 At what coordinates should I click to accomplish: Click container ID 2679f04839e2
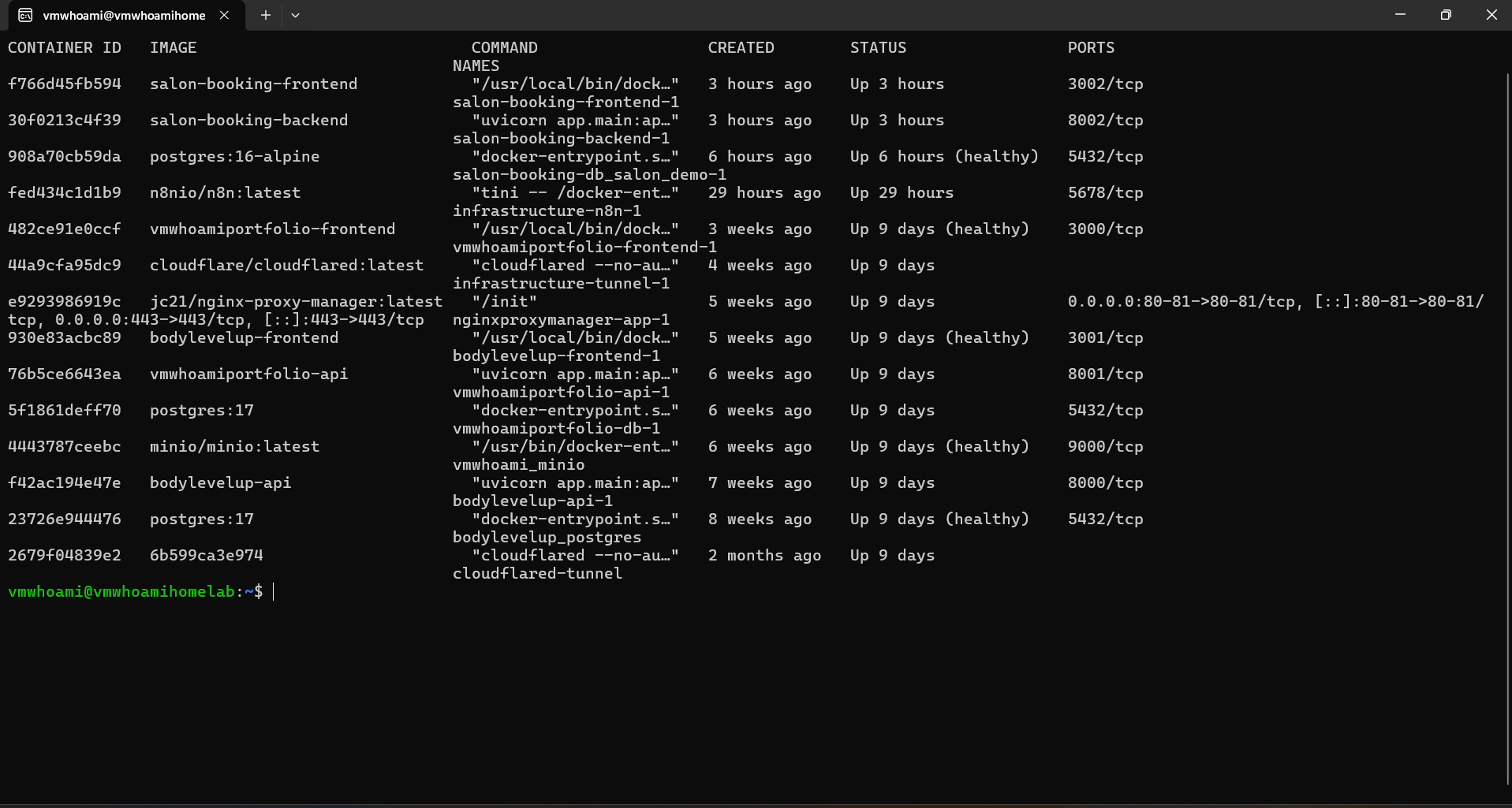65,555
